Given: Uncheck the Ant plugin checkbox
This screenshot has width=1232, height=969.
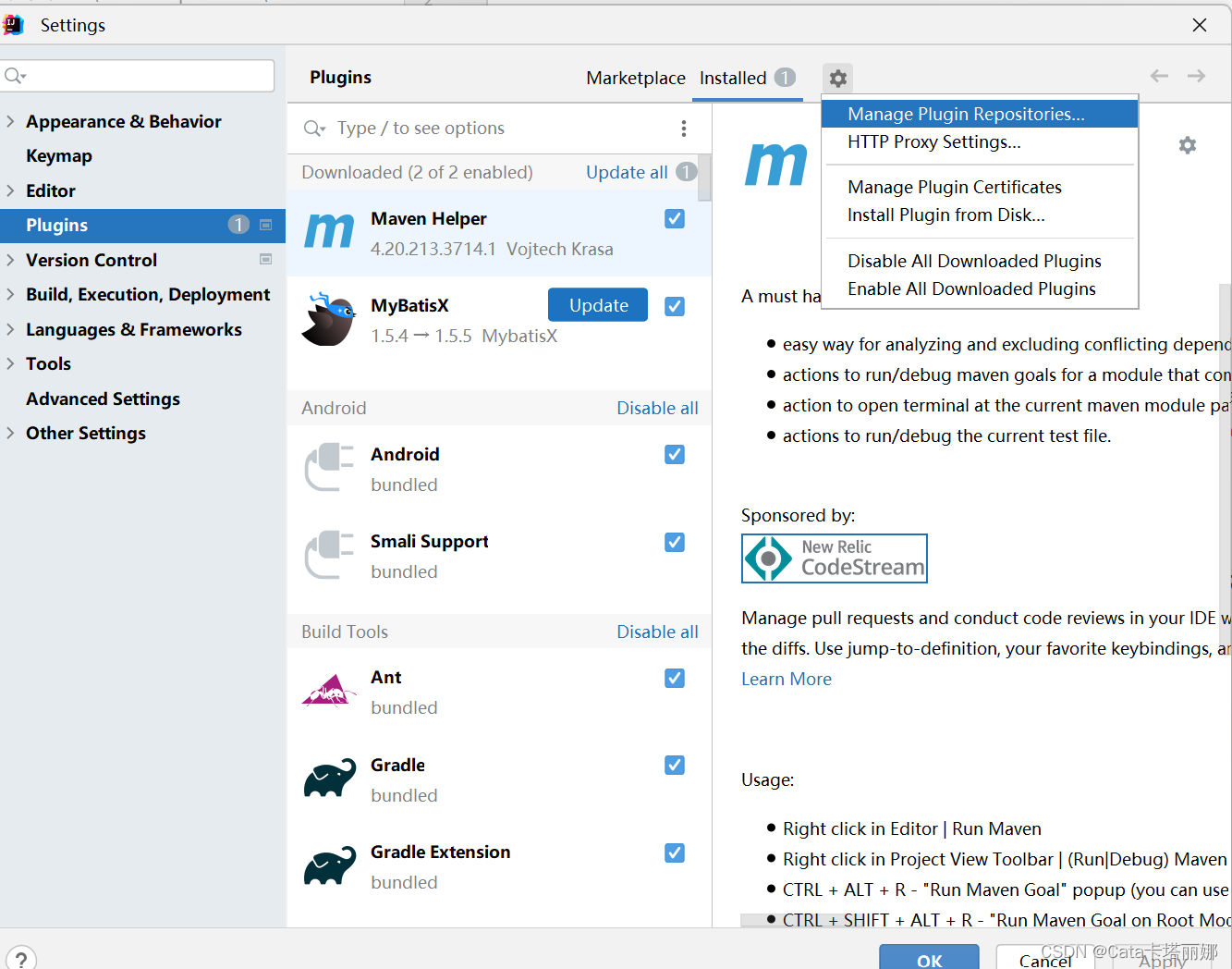Looking at the screenshot, I should 675,678.
